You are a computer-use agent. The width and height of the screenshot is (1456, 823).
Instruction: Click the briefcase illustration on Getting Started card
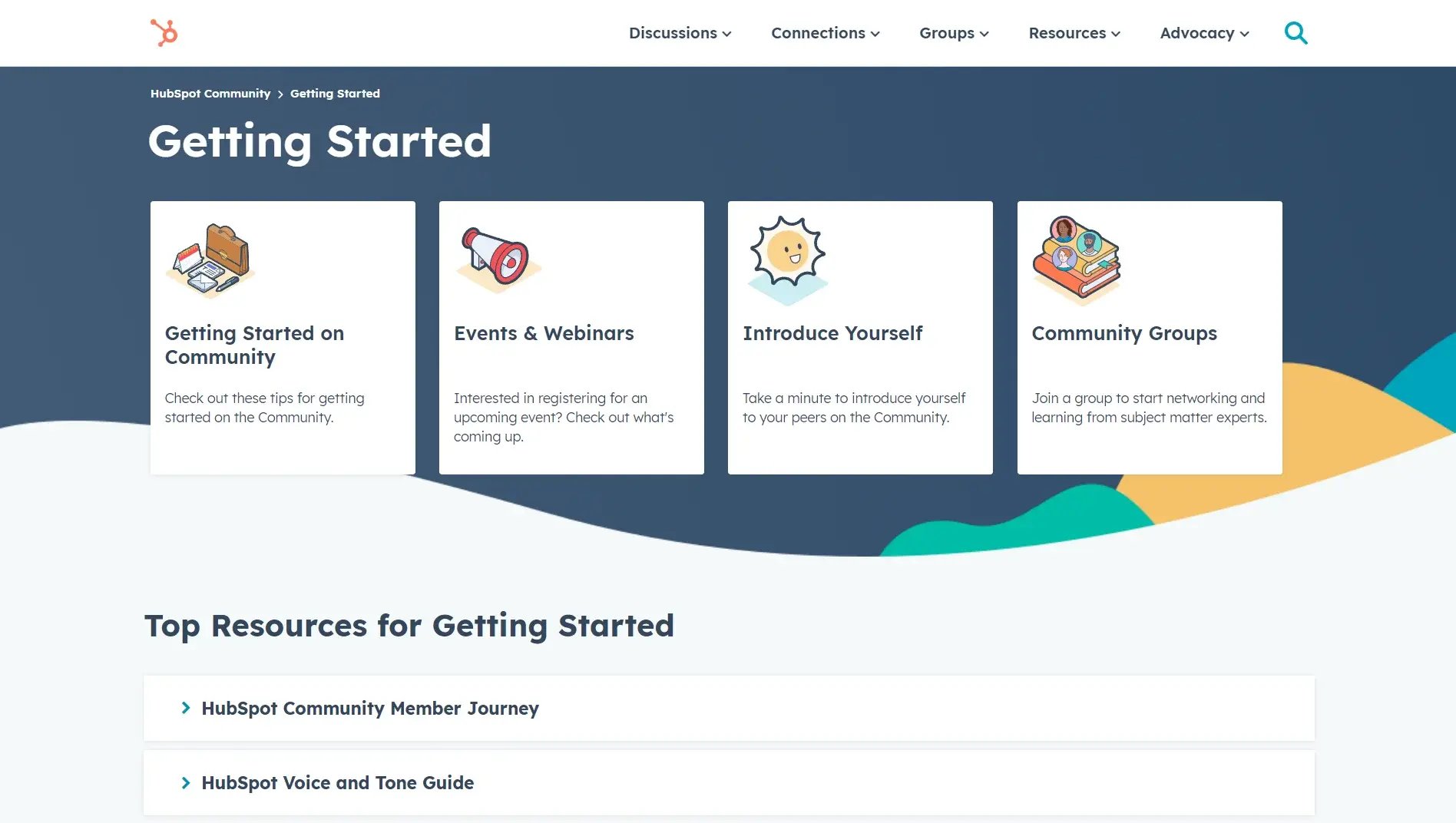(211, 261)
